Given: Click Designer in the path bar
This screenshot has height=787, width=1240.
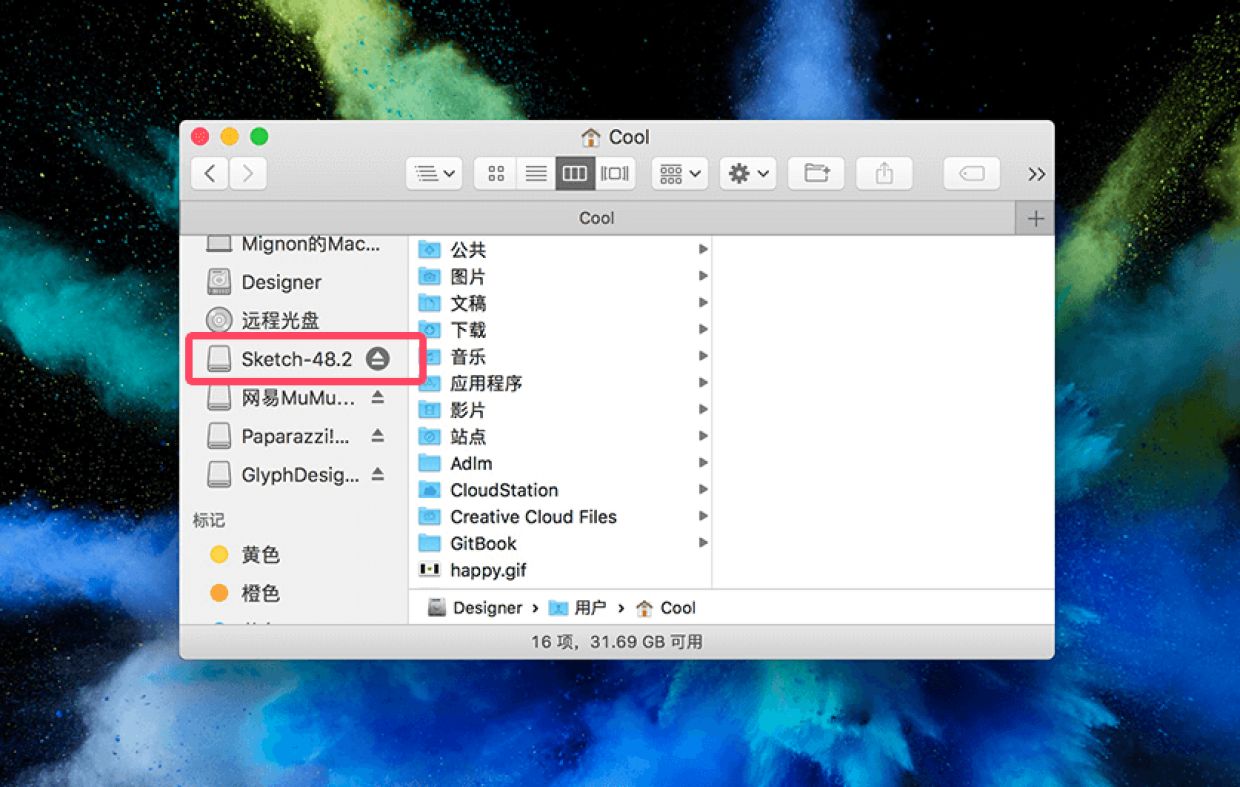Looking at the screenshot, I should pos(475,608).
